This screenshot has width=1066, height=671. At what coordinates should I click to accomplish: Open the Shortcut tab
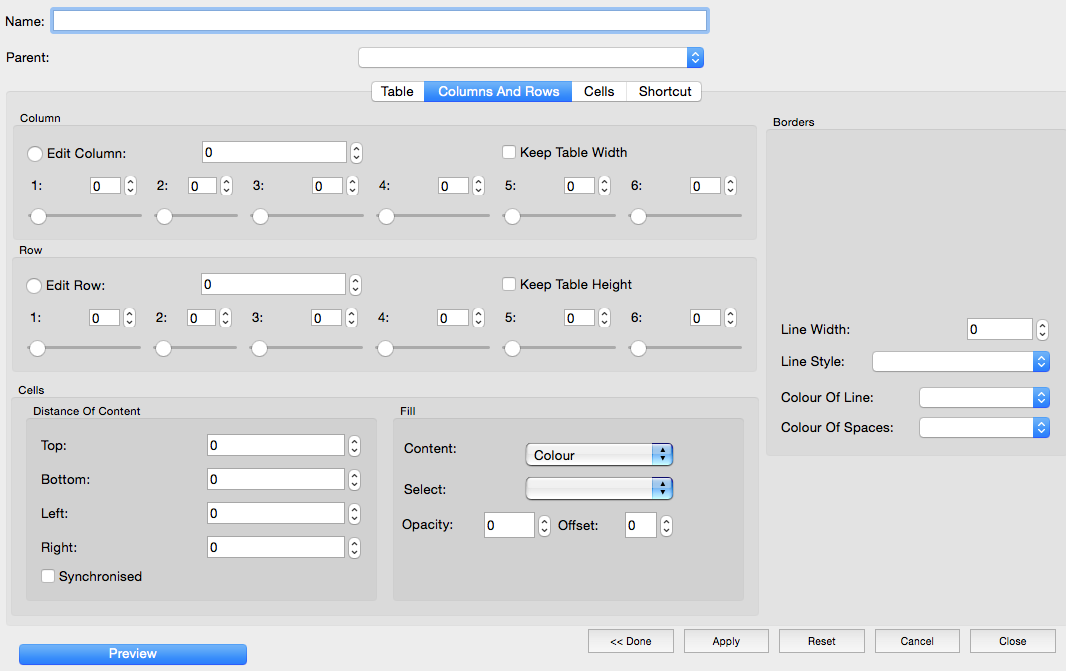click(665, 91)
